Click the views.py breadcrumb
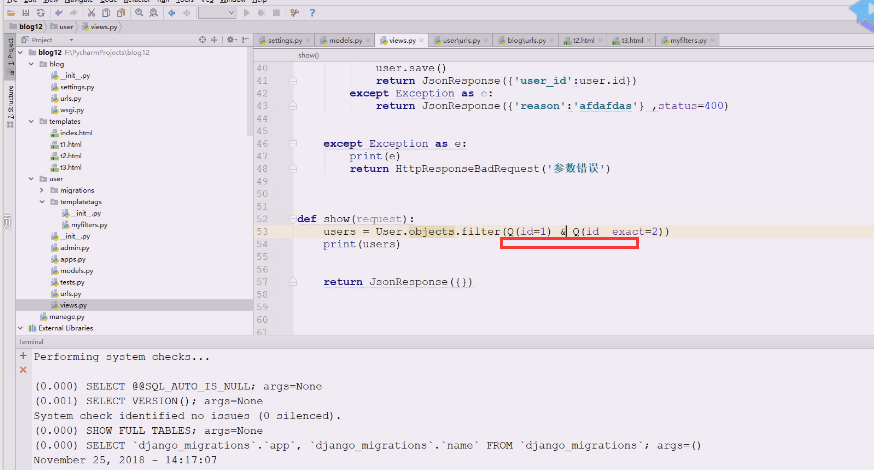 click(x=100, y=26)
